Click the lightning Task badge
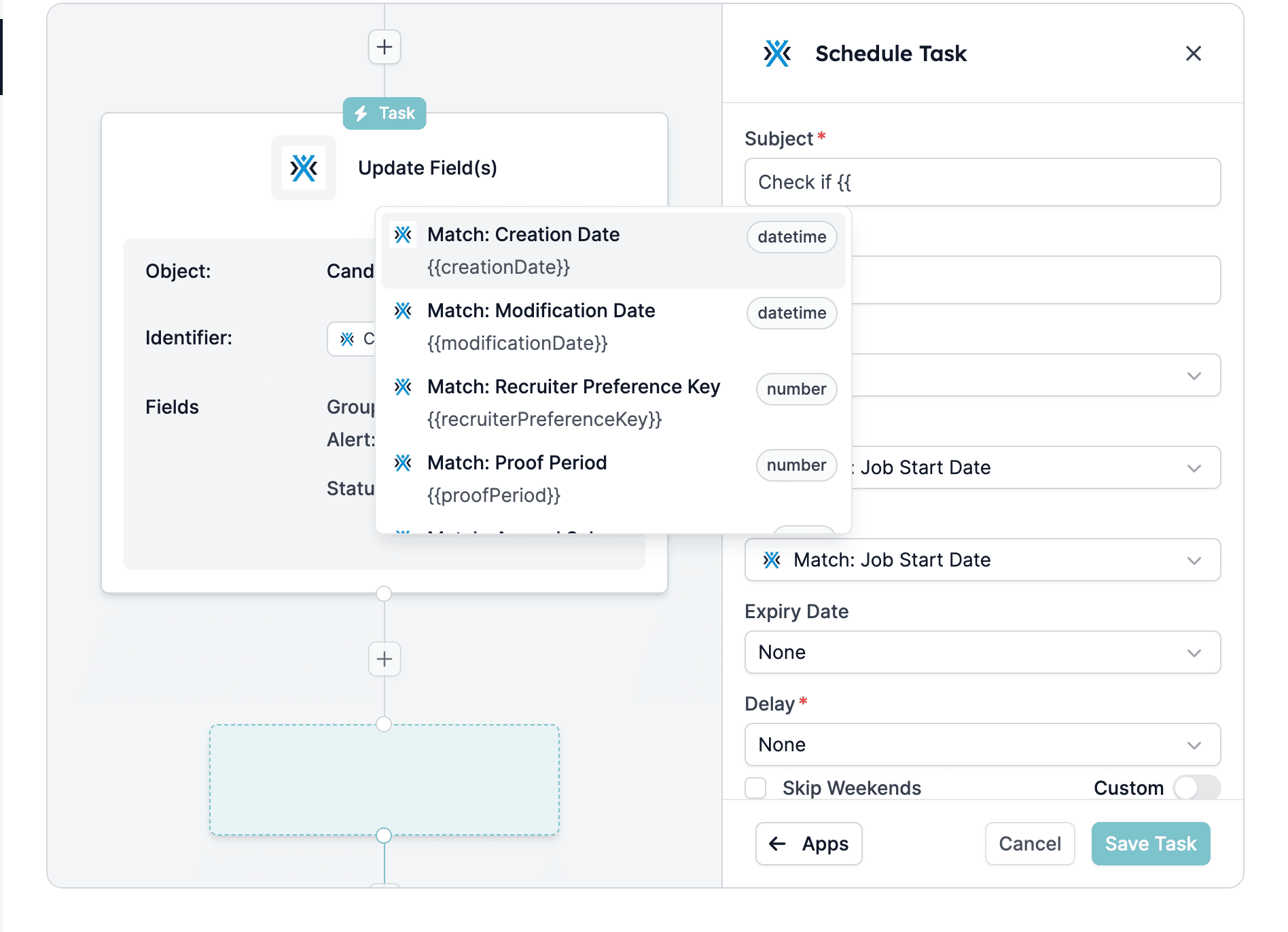 (x=384, y=113)
